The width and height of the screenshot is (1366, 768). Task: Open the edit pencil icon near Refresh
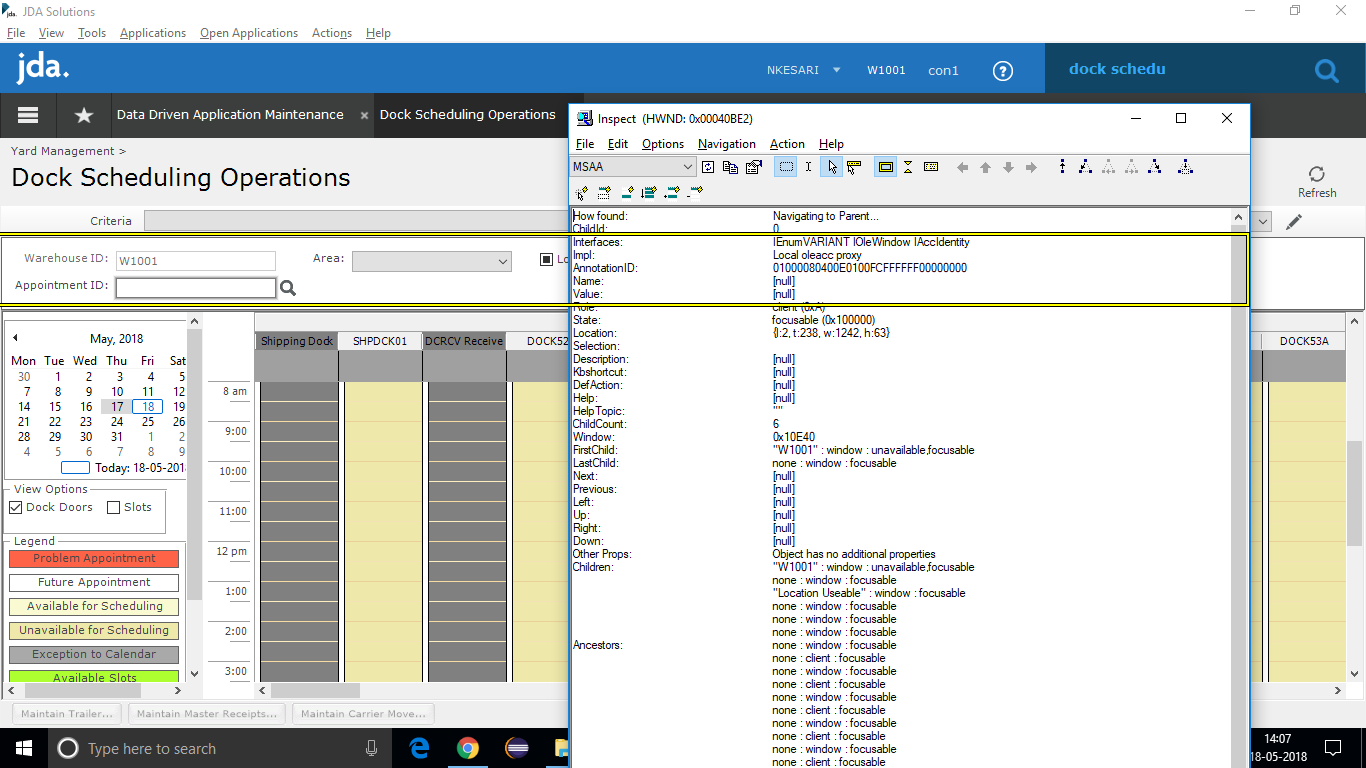(1294, 222)
